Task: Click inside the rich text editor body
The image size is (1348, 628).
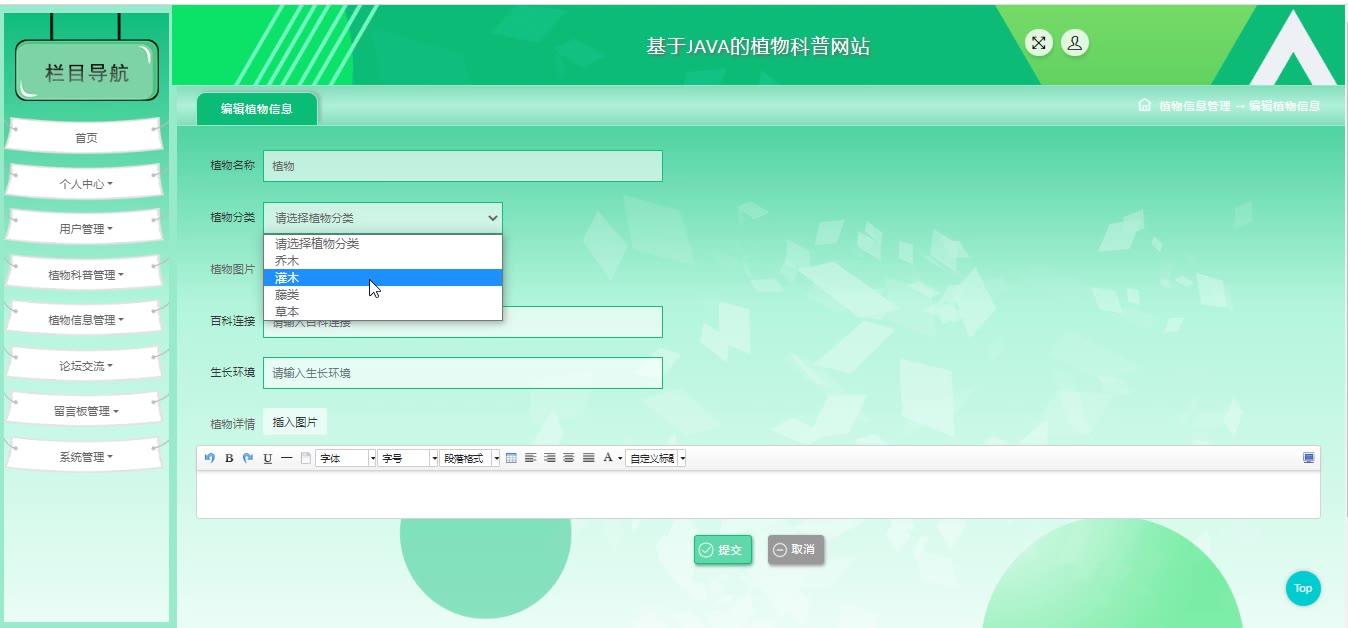Action: tap(758, 494)
